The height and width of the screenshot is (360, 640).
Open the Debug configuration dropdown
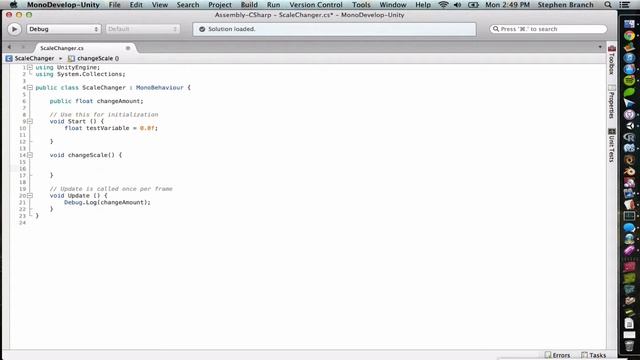(63, 29)
